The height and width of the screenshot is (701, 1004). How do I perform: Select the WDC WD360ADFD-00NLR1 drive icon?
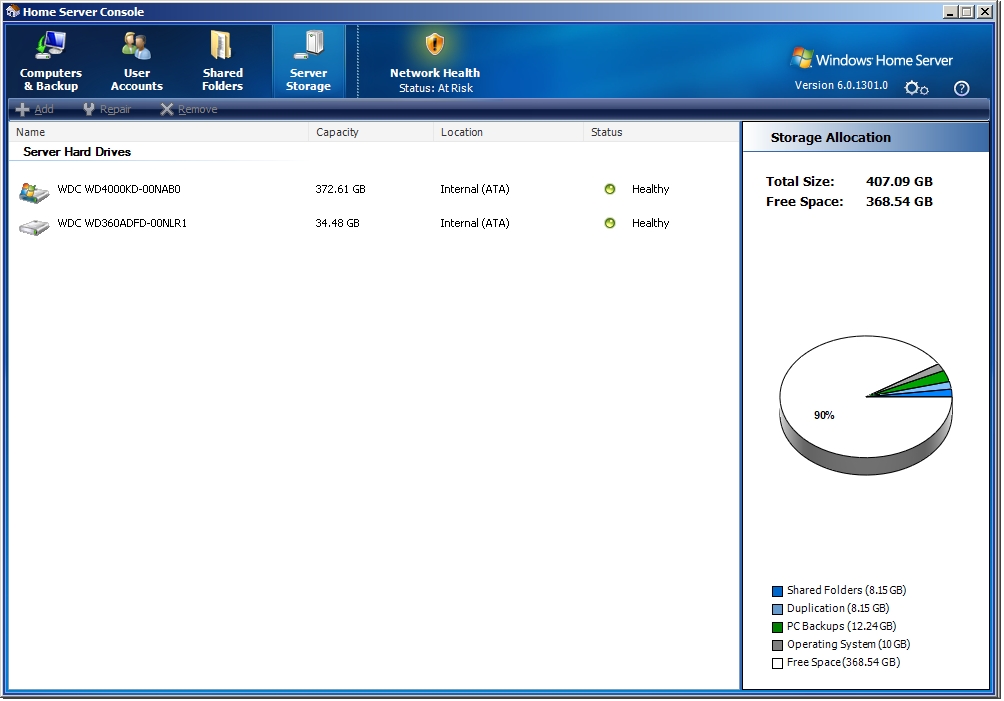click(x=34, y=225)
